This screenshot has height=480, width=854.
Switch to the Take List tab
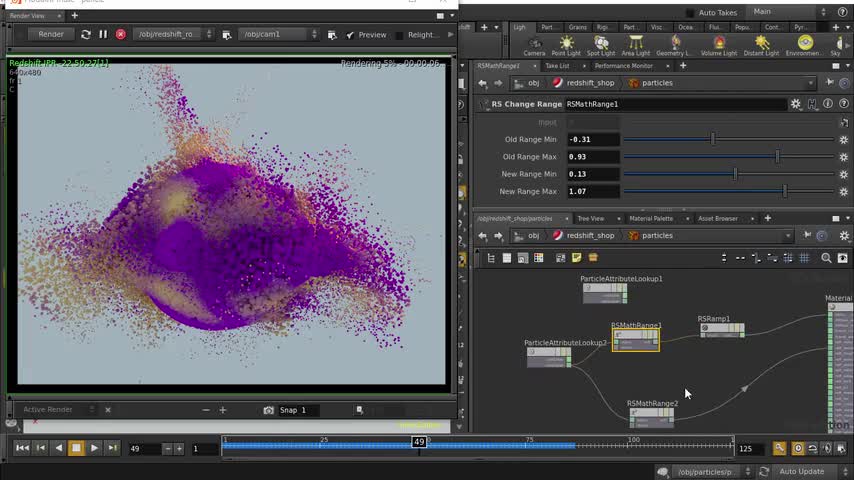tap(556, 66)
